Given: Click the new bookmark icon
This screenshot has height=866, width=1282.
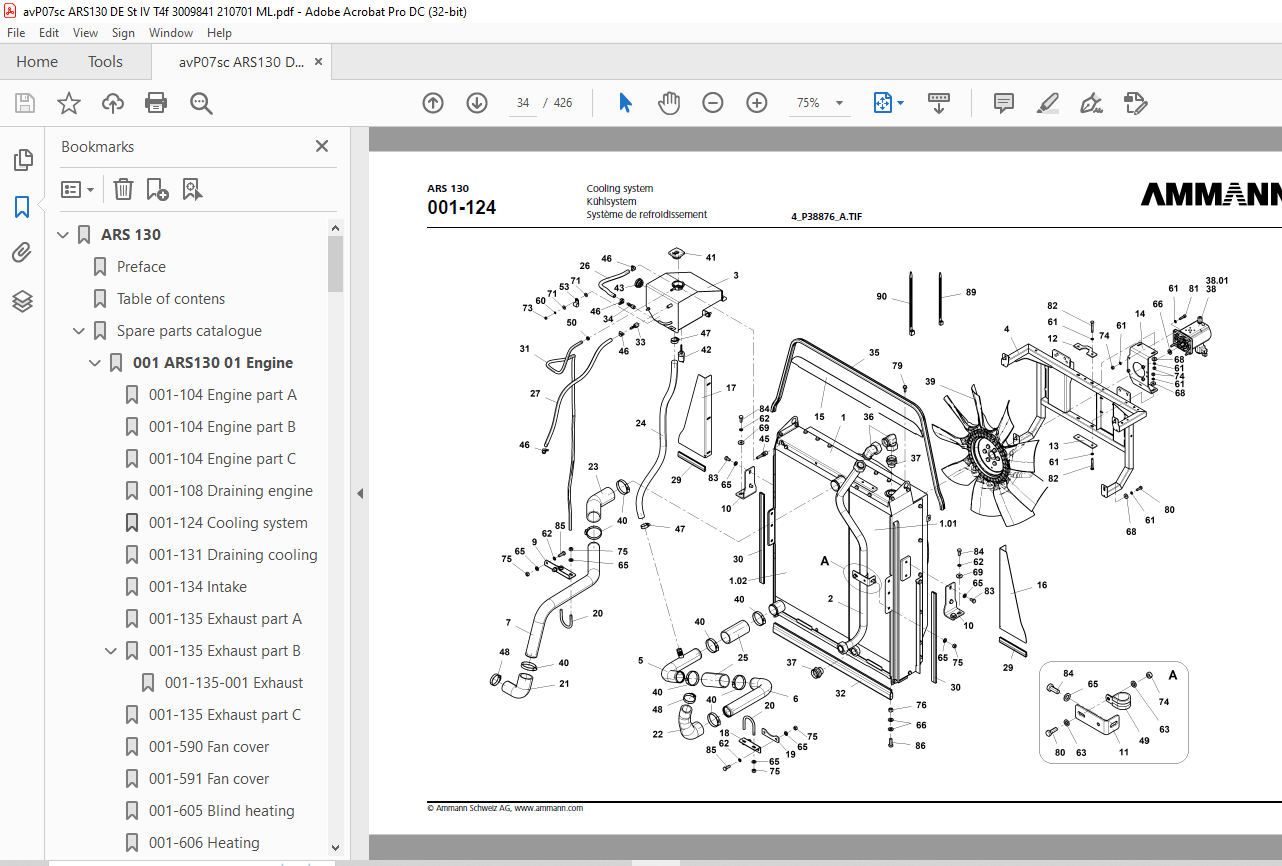Looking at the screenshot, I should pyautogui.click(x=157, y=189).
